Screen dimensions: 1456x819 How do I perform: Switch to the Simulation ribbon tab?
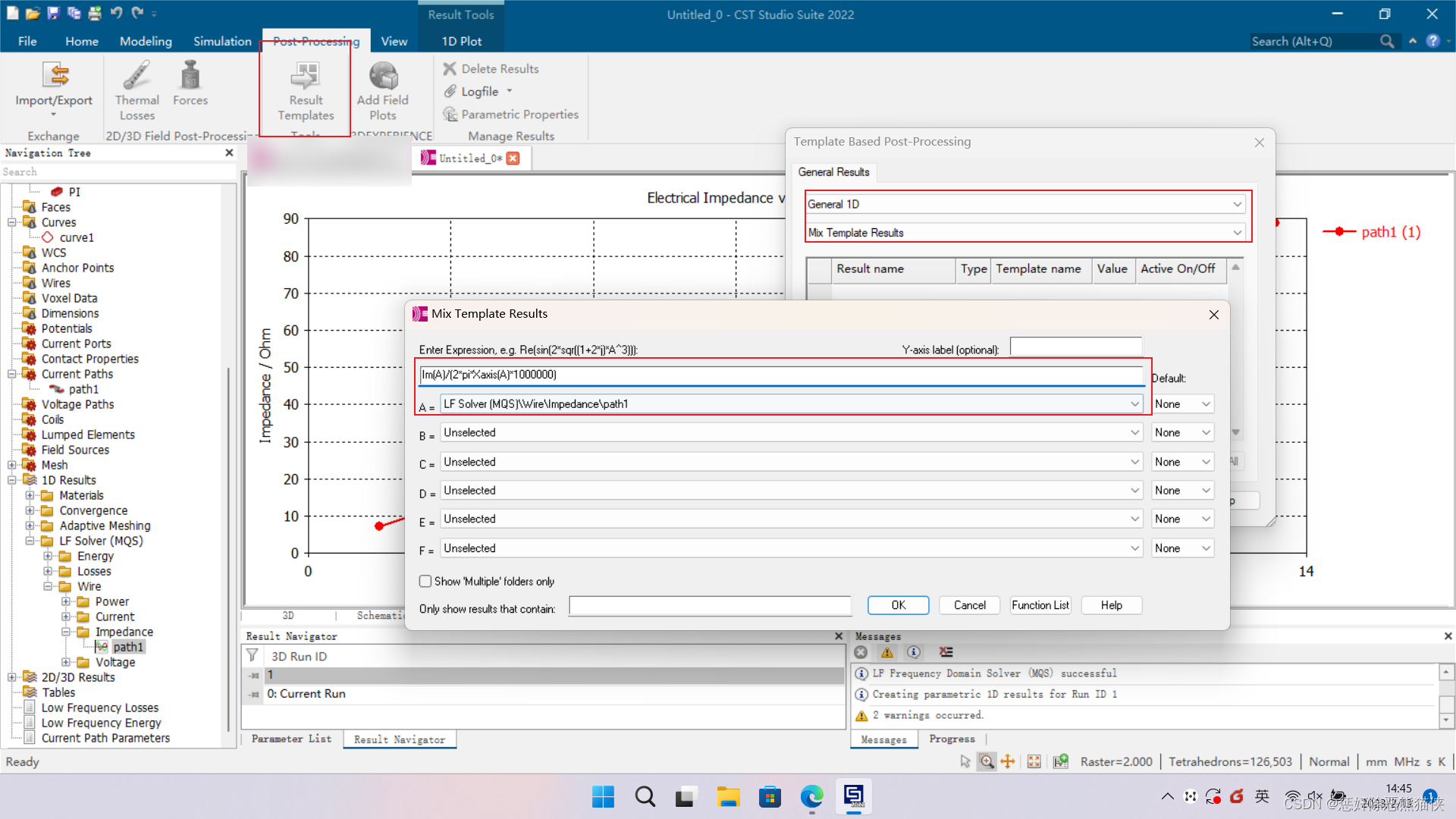pyautogui.click(x=221, y=41)
